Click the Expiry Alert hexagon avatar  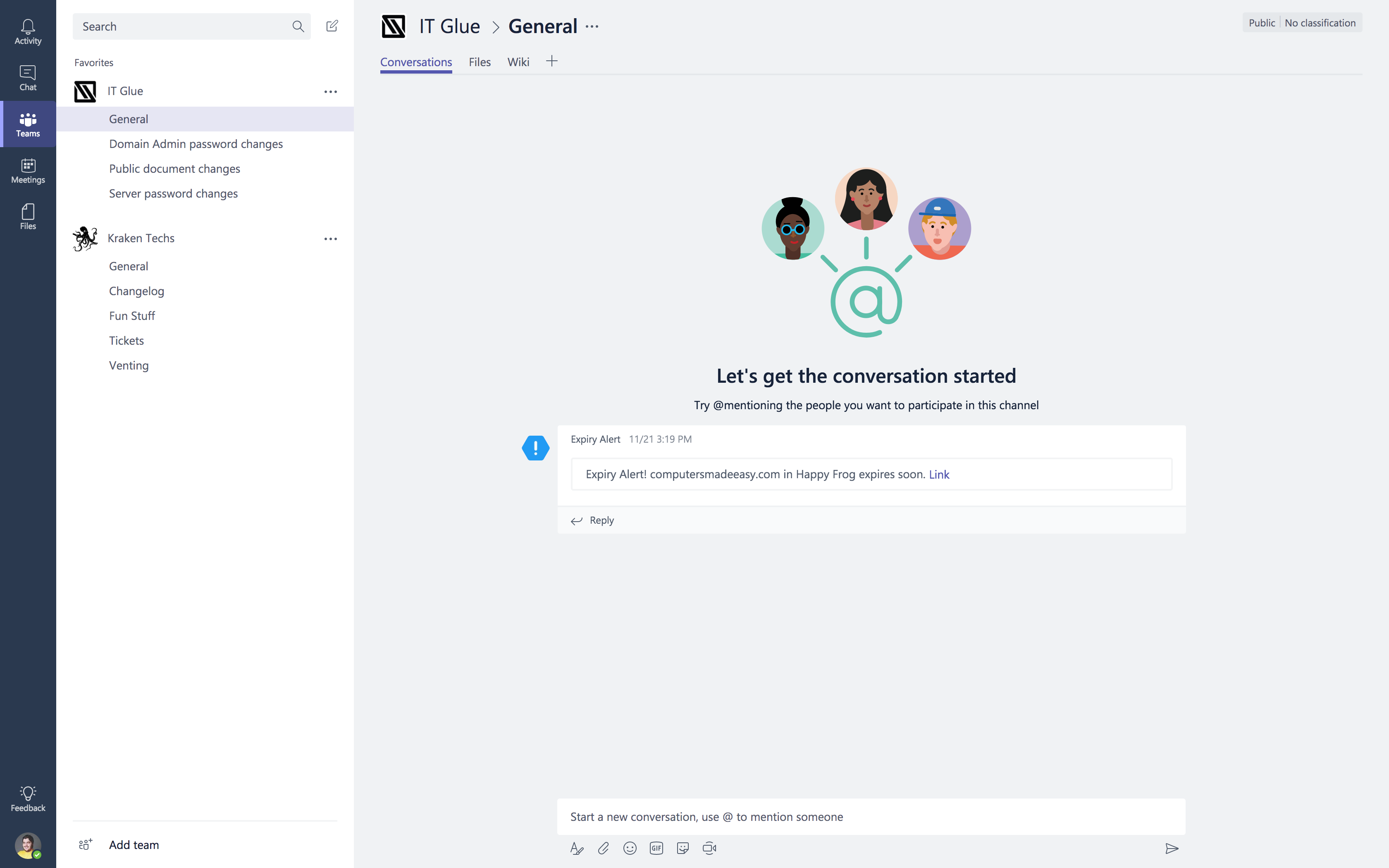[535, 448]
